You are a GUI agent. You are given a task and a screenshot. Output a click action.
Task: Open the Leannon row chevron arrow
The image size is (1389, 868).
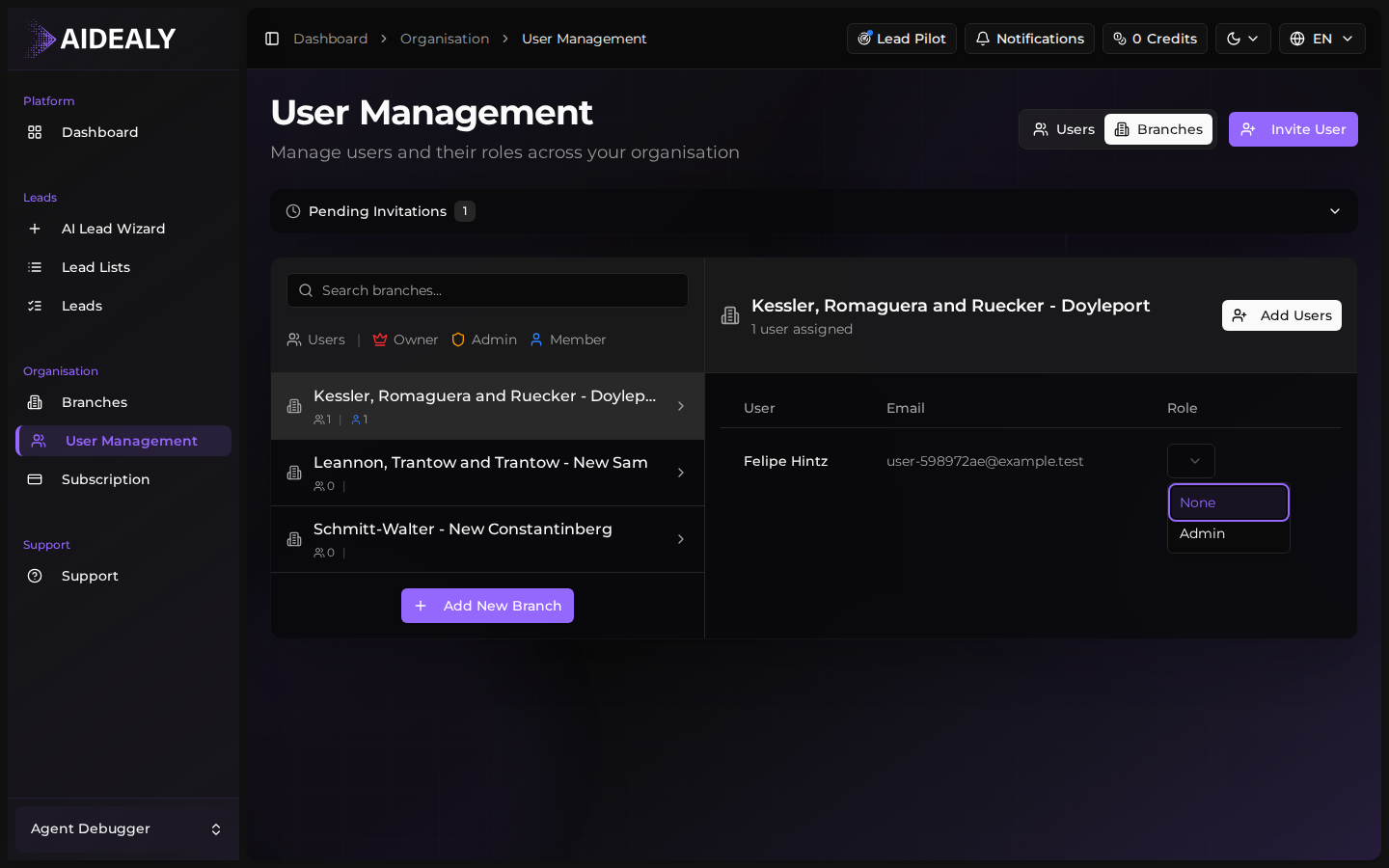[x=681, y=473]
